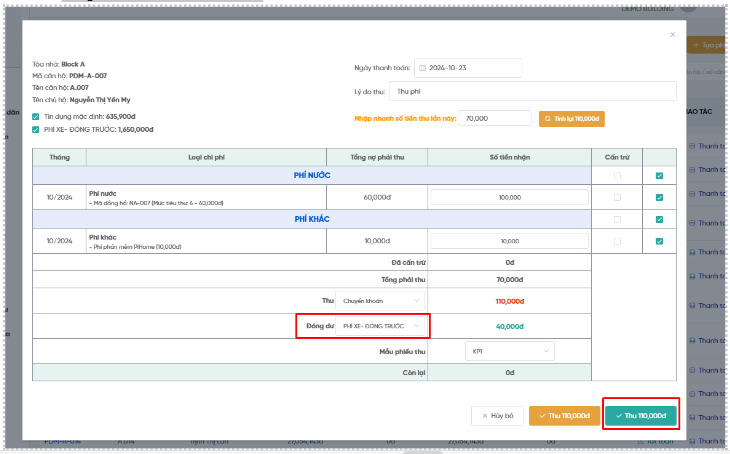
Task: Click the 10,000đ debt cell
Action: pyautogui.click(x=377, y=241)
